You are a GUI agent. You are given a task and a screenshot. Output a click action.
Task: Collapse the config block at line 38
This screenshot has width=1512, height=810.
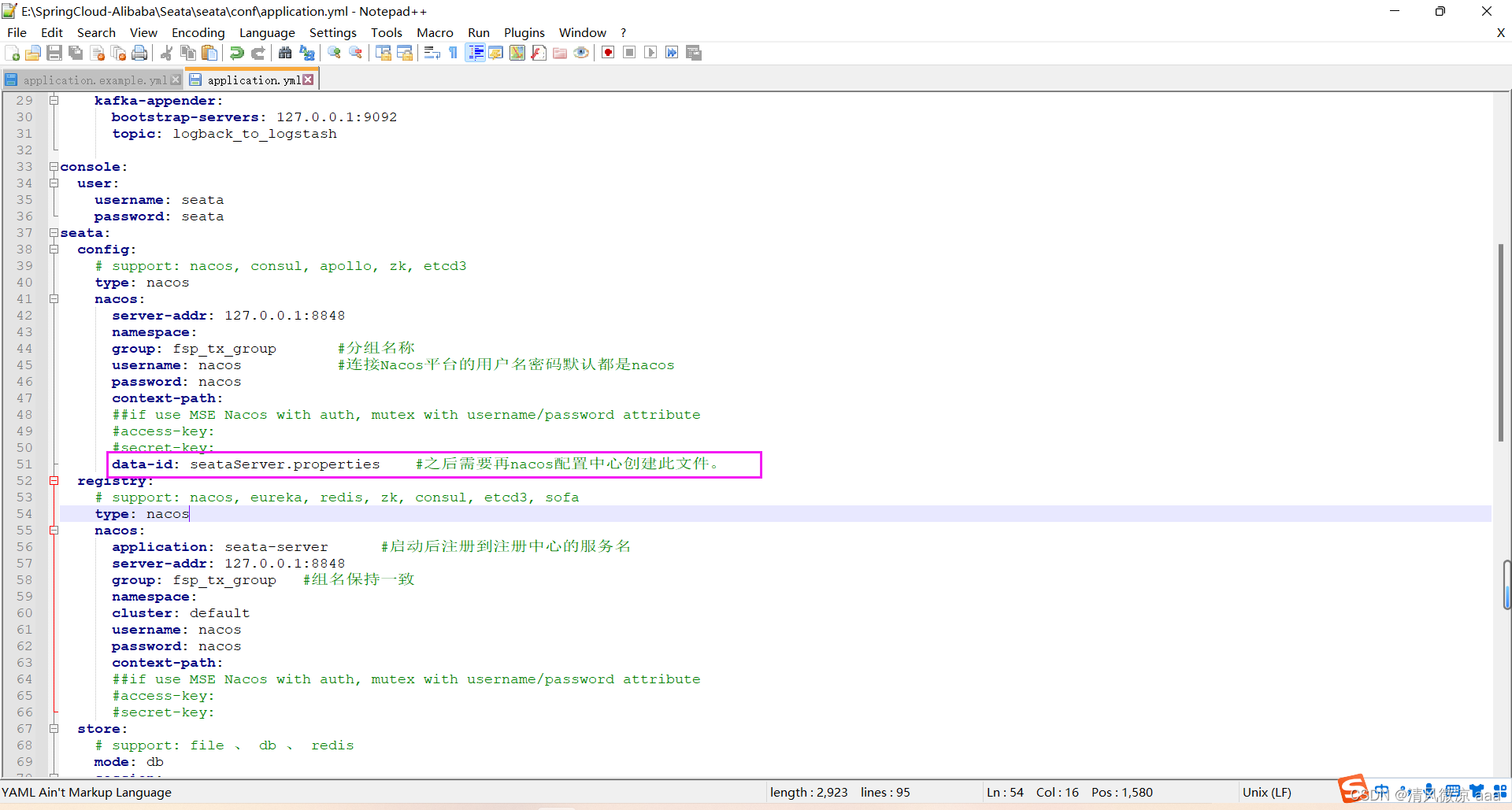coord(54,249)
